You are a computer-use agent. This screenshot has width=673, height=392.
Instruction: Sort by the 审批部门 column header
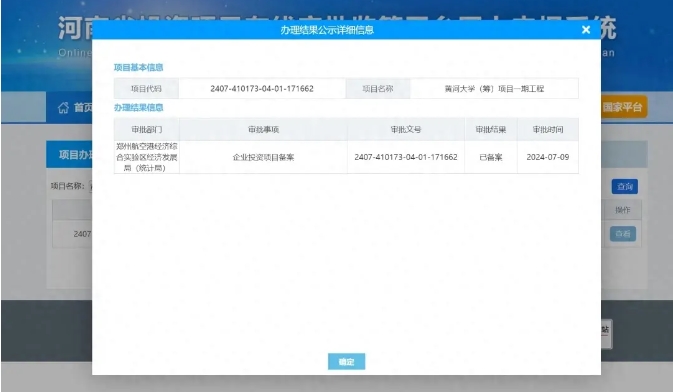coord(147,129)
